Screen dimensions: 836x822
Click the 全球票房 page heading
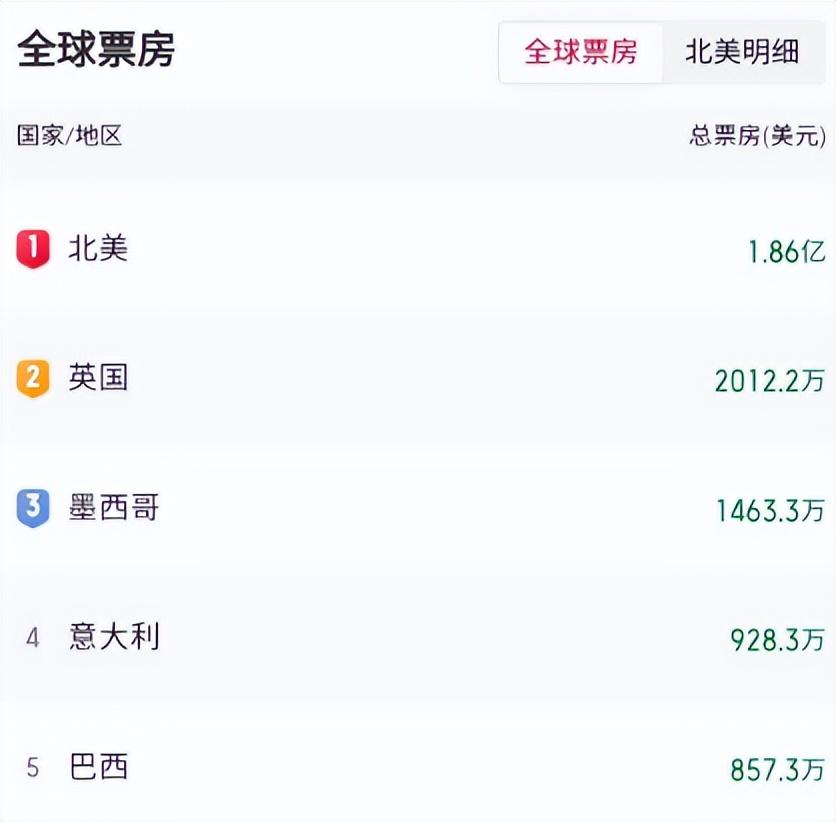click(x=96, y=49)
